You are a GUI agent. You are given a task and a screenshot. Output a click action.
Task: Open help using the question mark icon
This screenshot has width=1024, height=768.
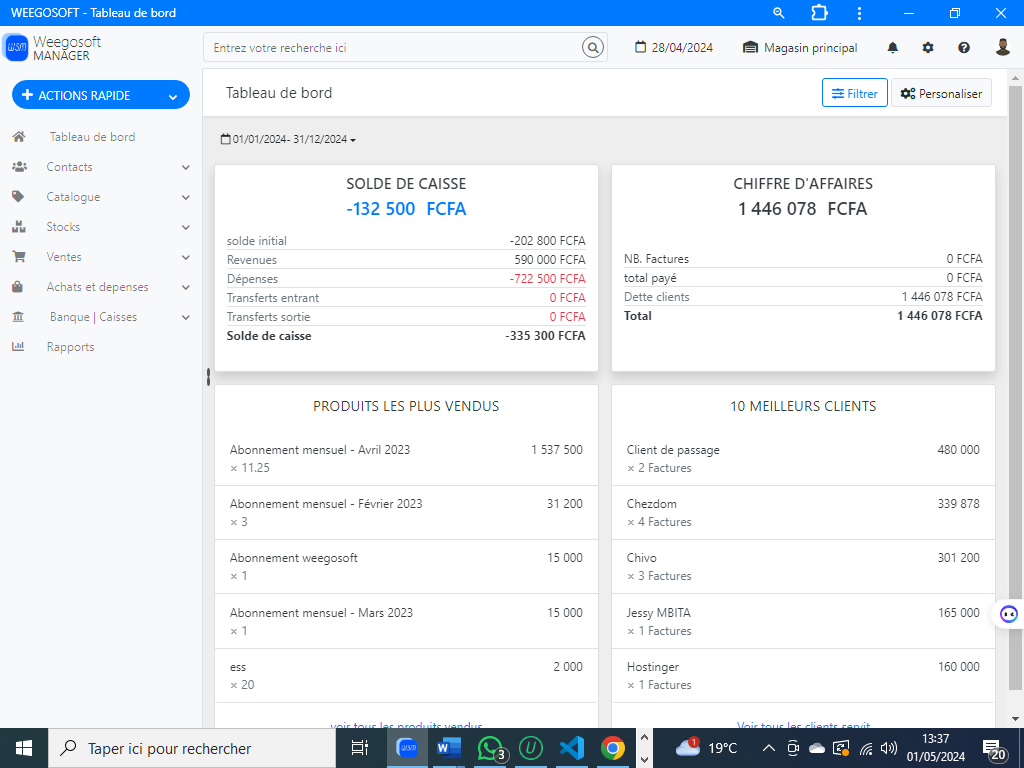point(962,47)
